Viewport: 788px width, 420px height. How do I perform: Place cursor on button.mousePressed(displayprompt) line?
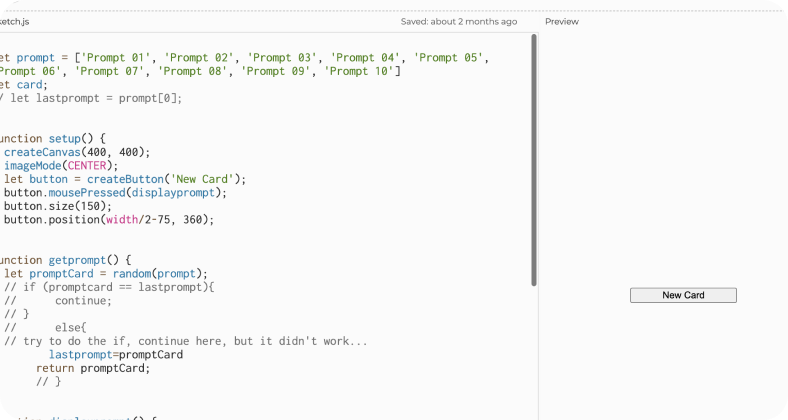[115, 192]
